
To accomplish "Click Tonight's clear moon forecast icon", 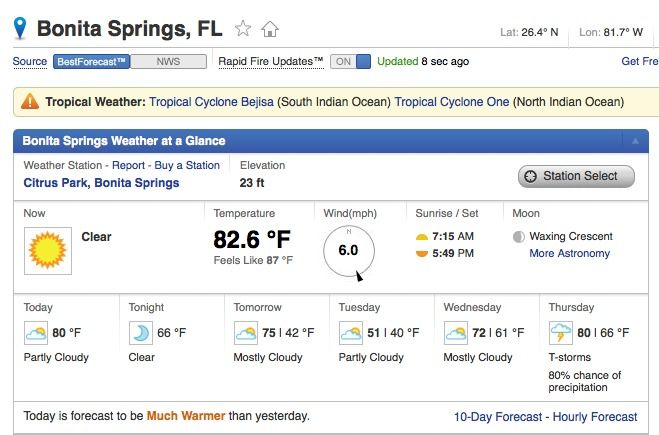I will (x=140, y=332).
